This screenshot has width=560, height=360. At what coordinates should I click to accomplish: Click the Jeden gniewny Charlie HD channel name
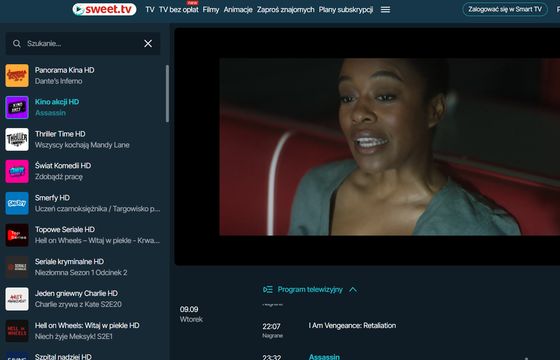76,293
